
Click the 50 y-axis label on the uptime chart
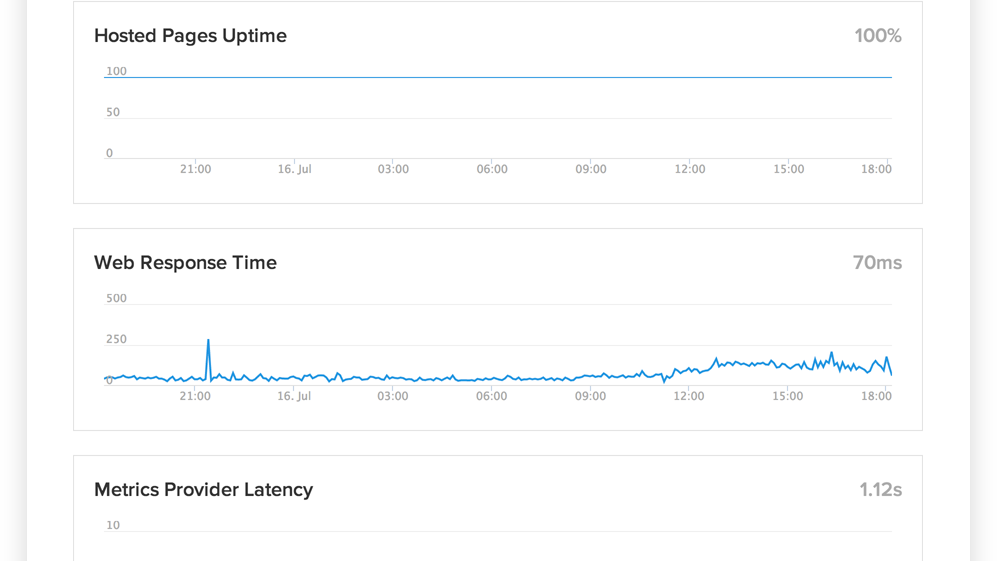point(113,113)
